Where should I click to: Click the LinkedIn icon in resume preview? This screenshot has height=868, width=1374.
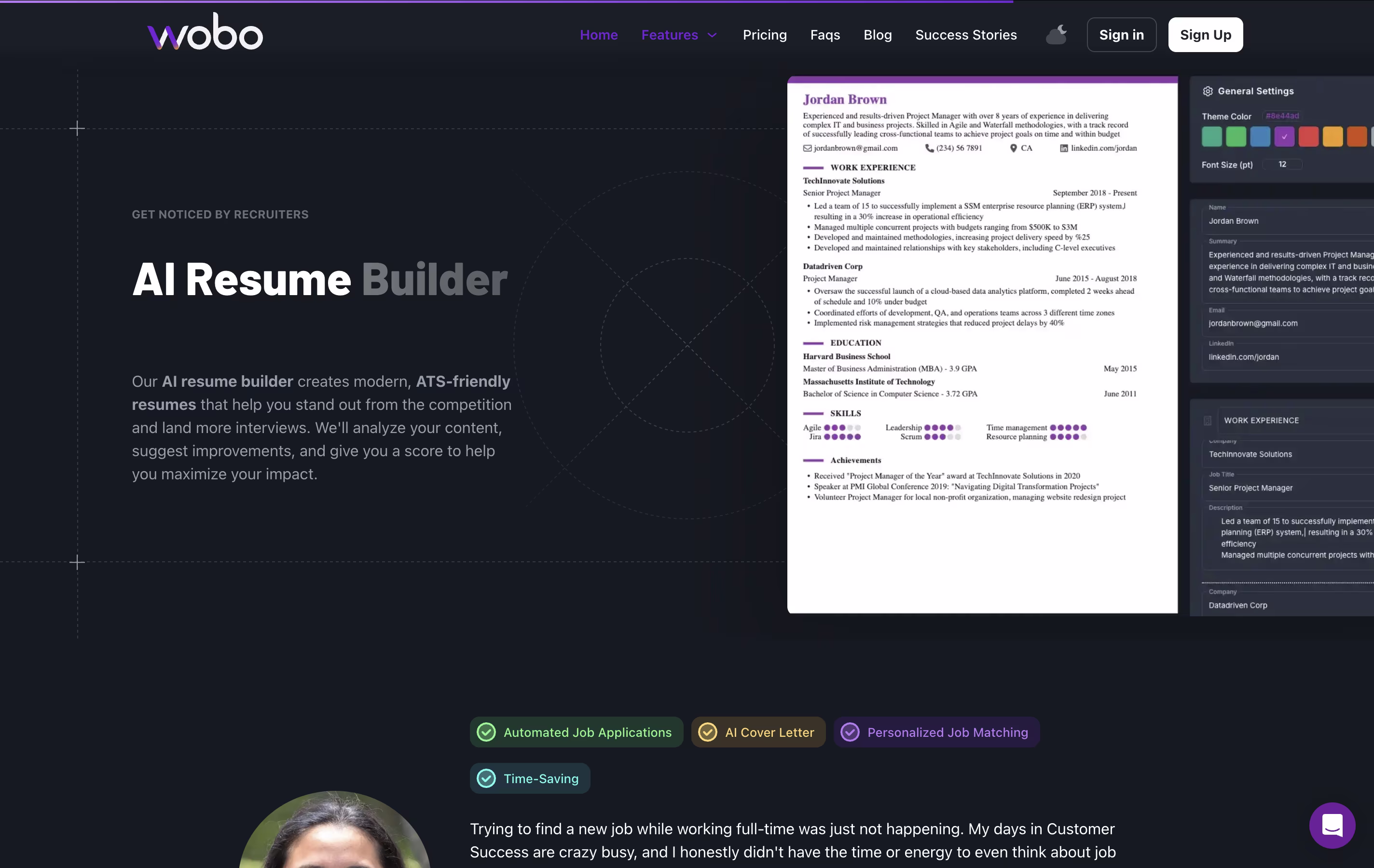pos(1064,148)
